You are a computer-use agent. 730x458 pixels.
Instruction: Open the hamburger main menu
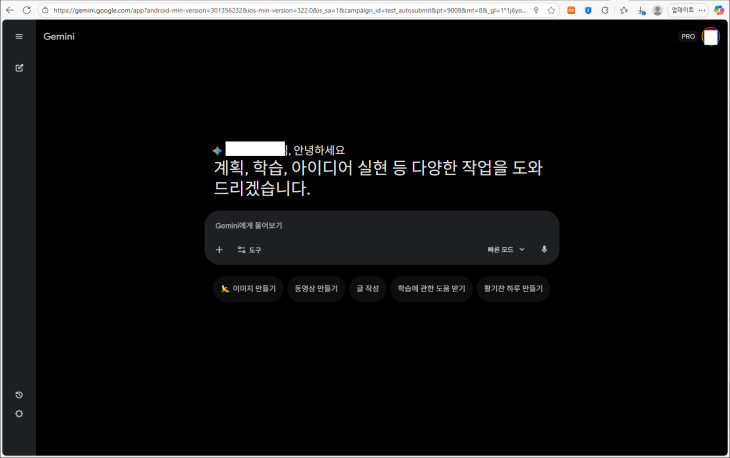point(19,36)
